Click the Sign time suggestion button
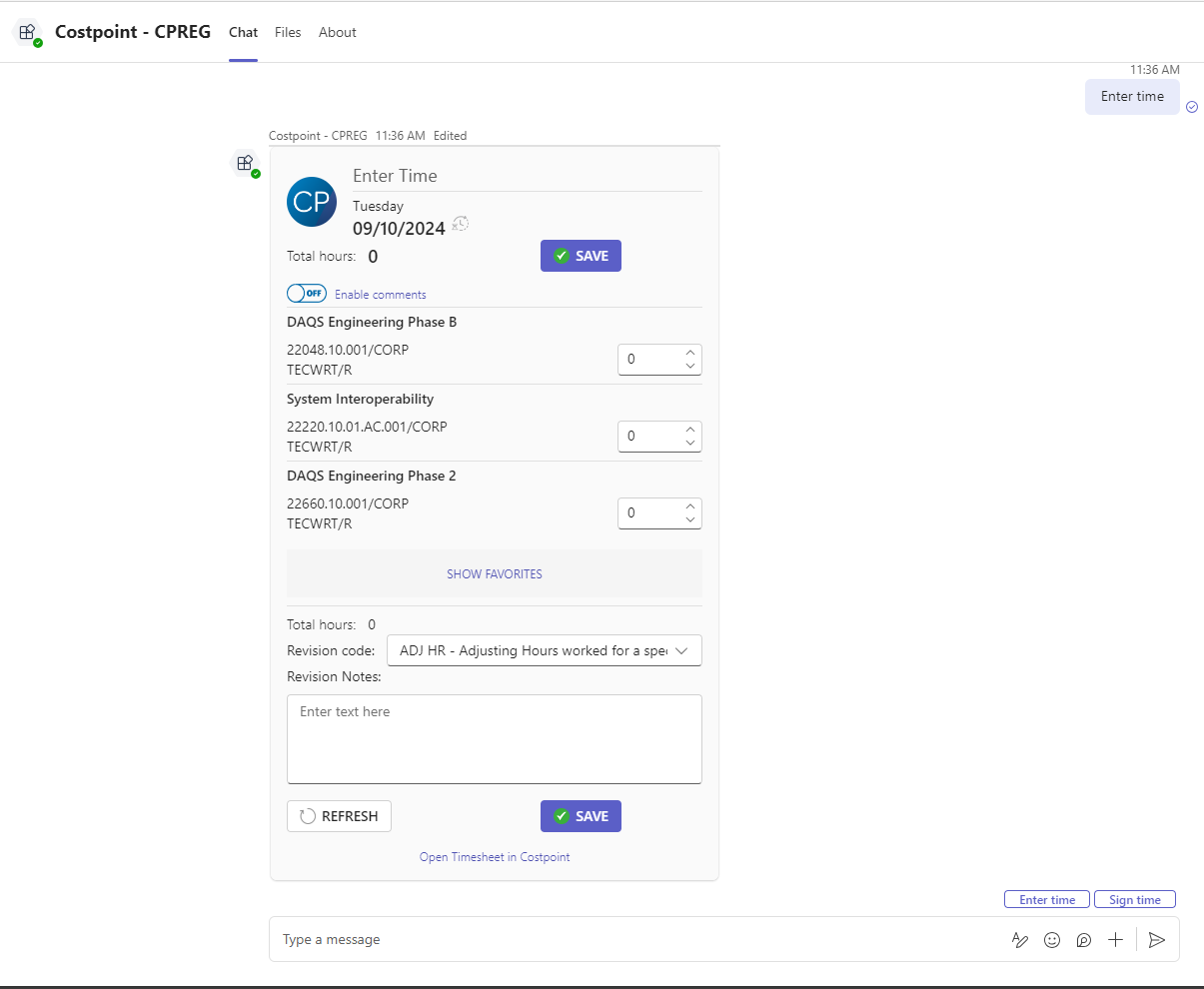Image resolution: width=1204 pixels, height=989 pixels. (1134, 900)
